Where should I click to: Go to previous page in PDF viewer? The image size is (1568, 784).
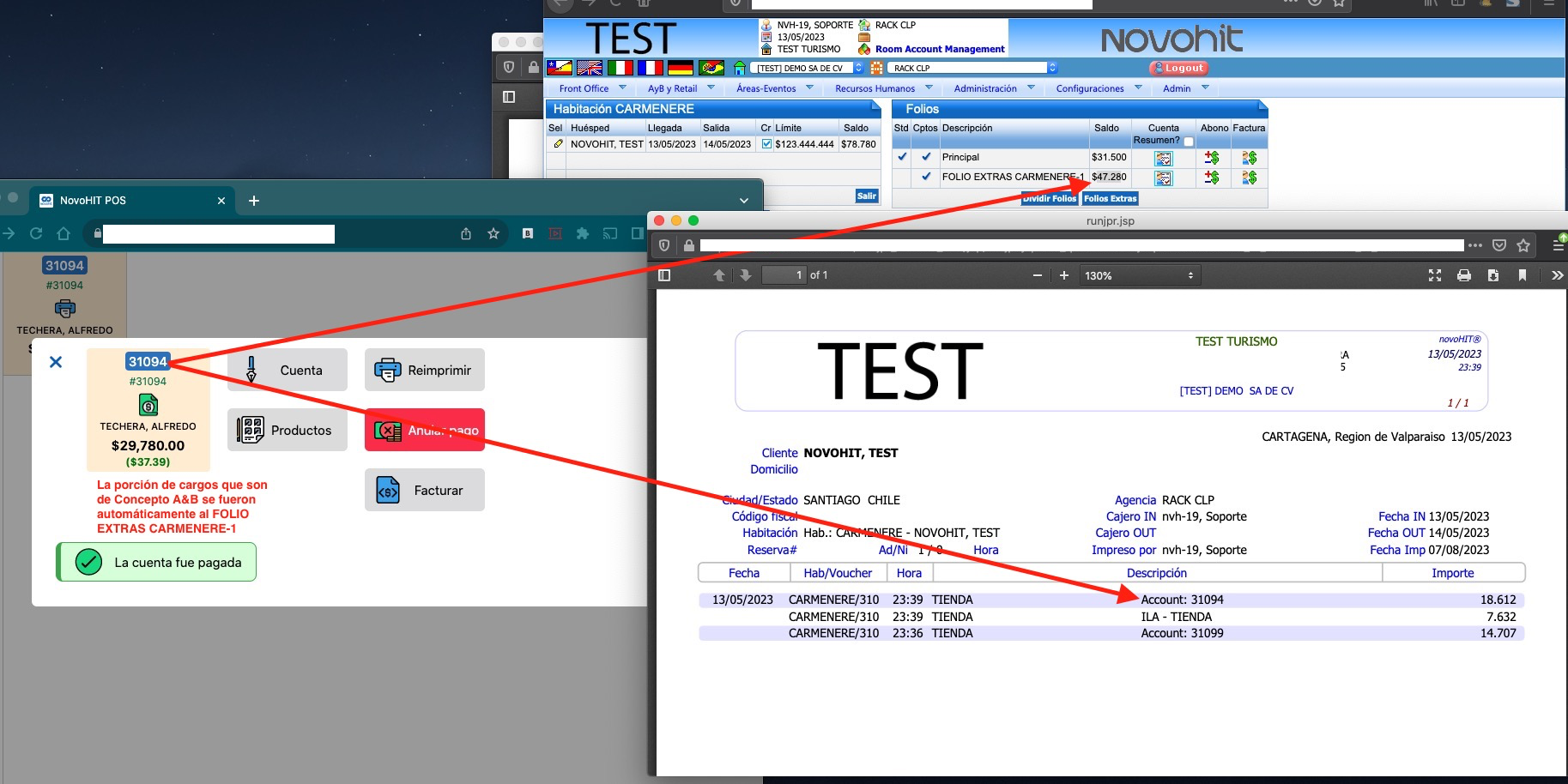[719, 275]
